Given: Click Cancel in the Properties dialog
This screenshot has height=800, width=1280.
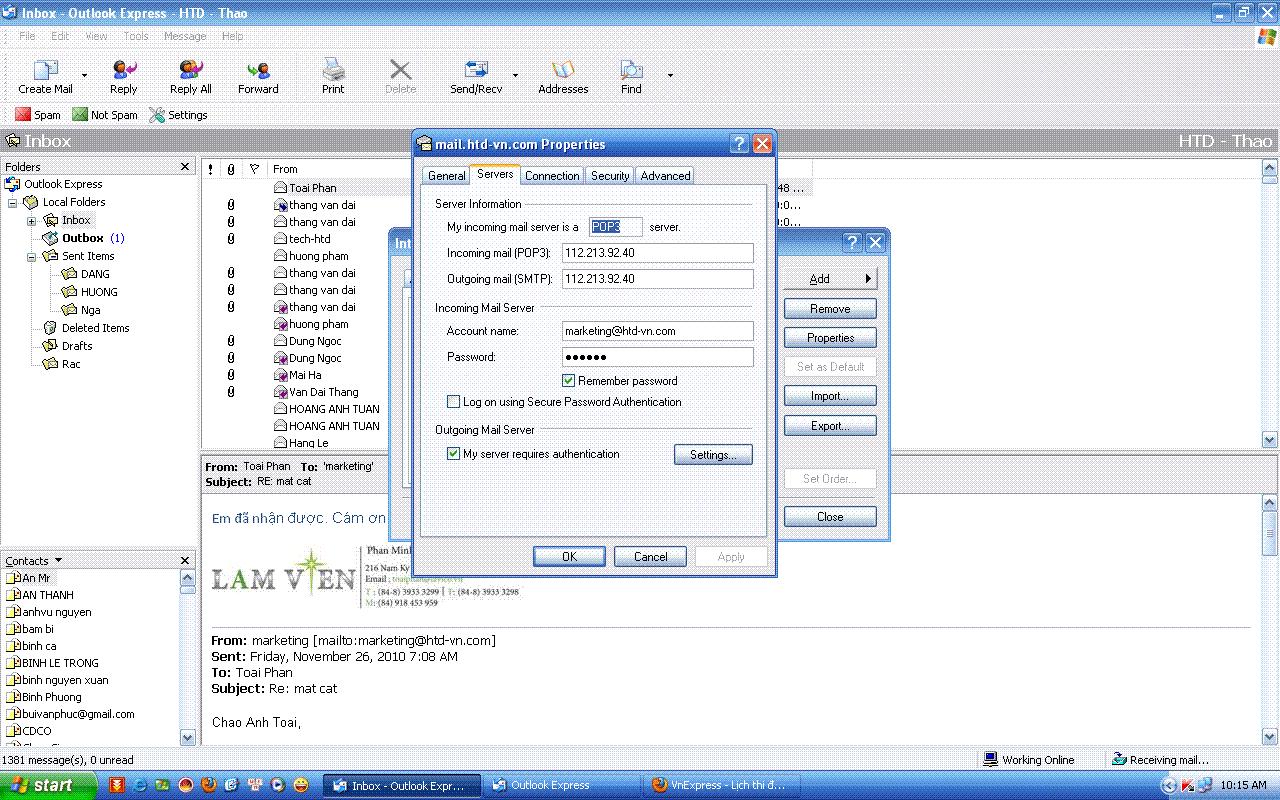Looking at the screenshot, I should pos(650,557).
